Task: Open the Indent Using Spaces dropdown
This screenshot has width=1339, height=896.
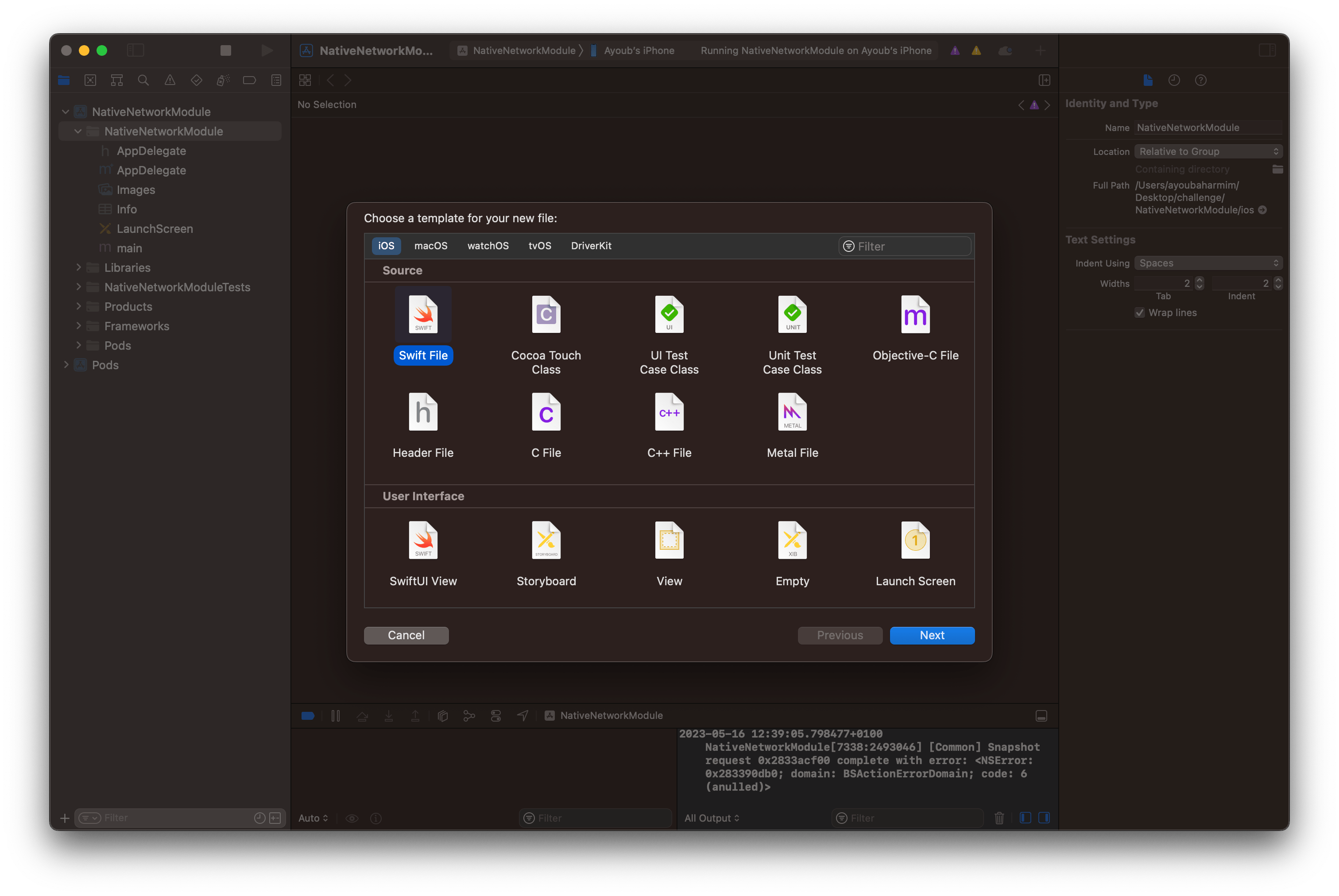Action: tap(1207, 263)
